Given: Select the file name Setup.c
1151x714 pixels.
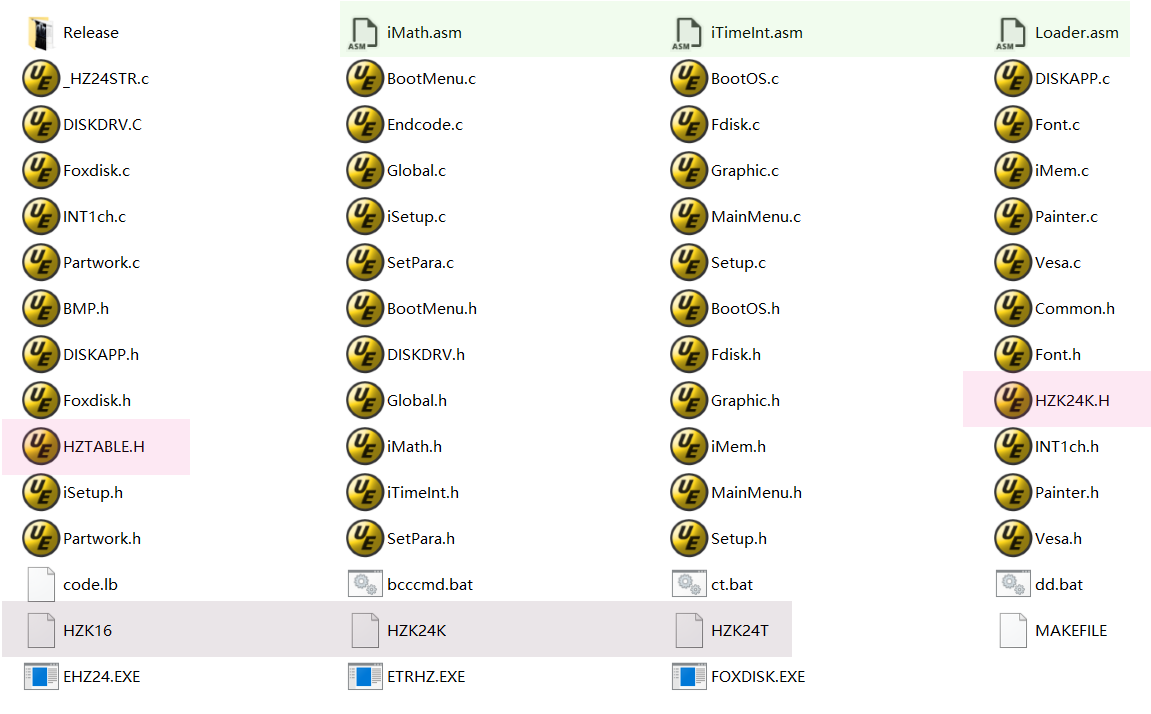Looking at the screenshot, I should click(x=738, y=263).
